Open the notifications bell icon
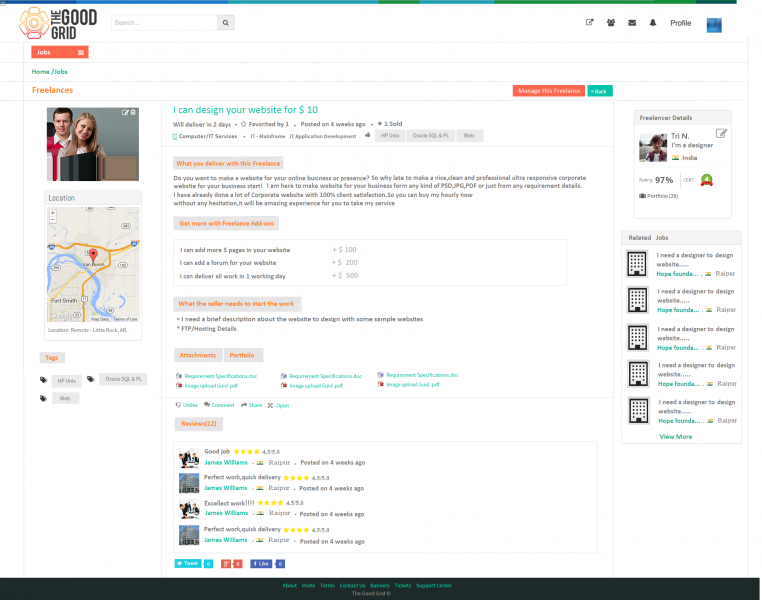Viewport: 762px width, 600px height. [x=653, y=22]
